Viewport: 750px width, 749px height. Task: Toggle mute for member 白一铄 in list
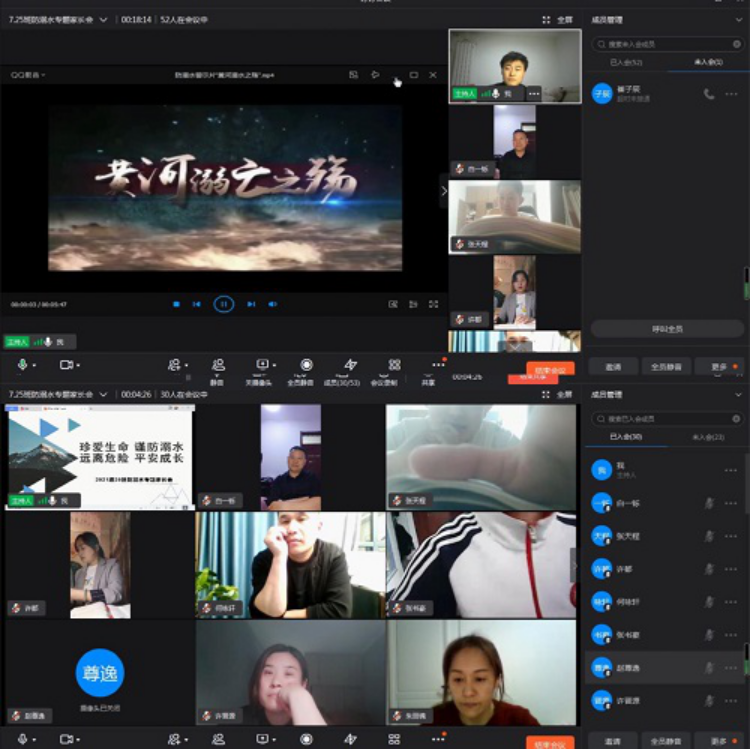[709, 503]
